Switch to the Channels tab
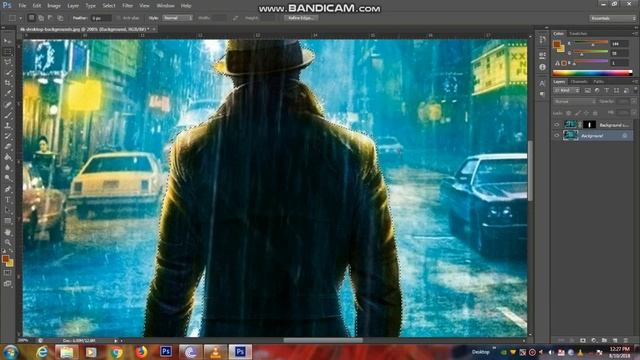This screenshot has height=360, width=640. pyautogui.click(x=579, y=82)
